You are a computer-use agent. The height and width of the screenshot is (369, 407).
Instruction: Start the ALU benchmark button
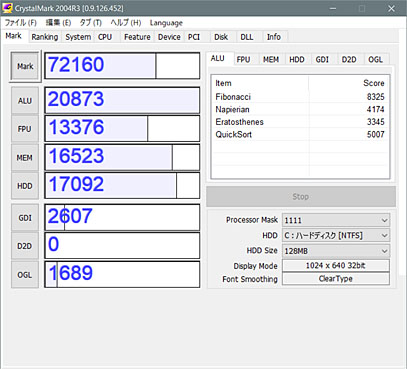point(25,101)
